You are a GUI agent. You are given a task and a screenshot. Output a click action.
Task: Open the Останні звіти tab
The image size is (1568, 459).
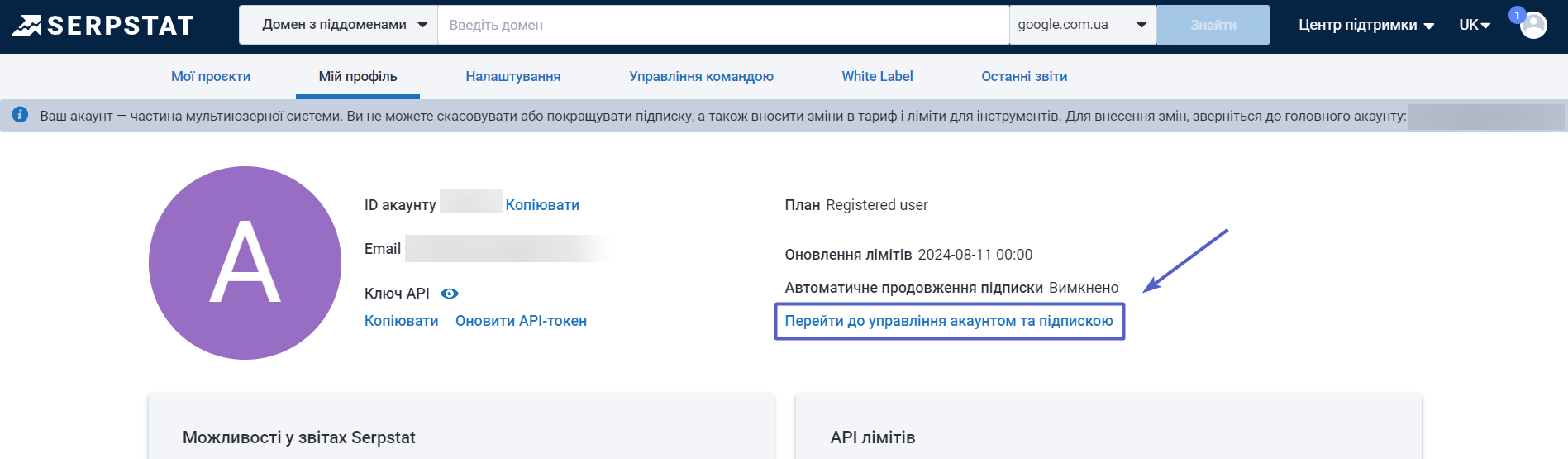point(1024,76)
